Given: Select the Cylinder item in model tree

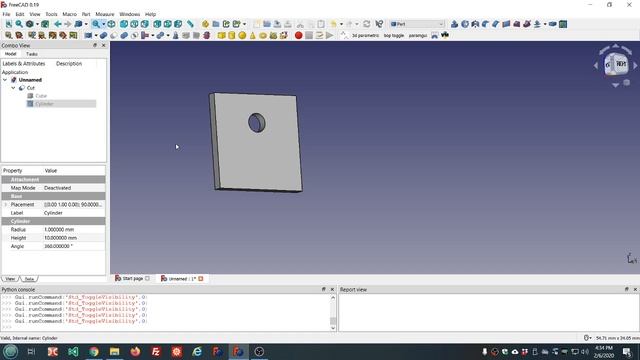Looking at the screenshot, I should coord(44,104).
